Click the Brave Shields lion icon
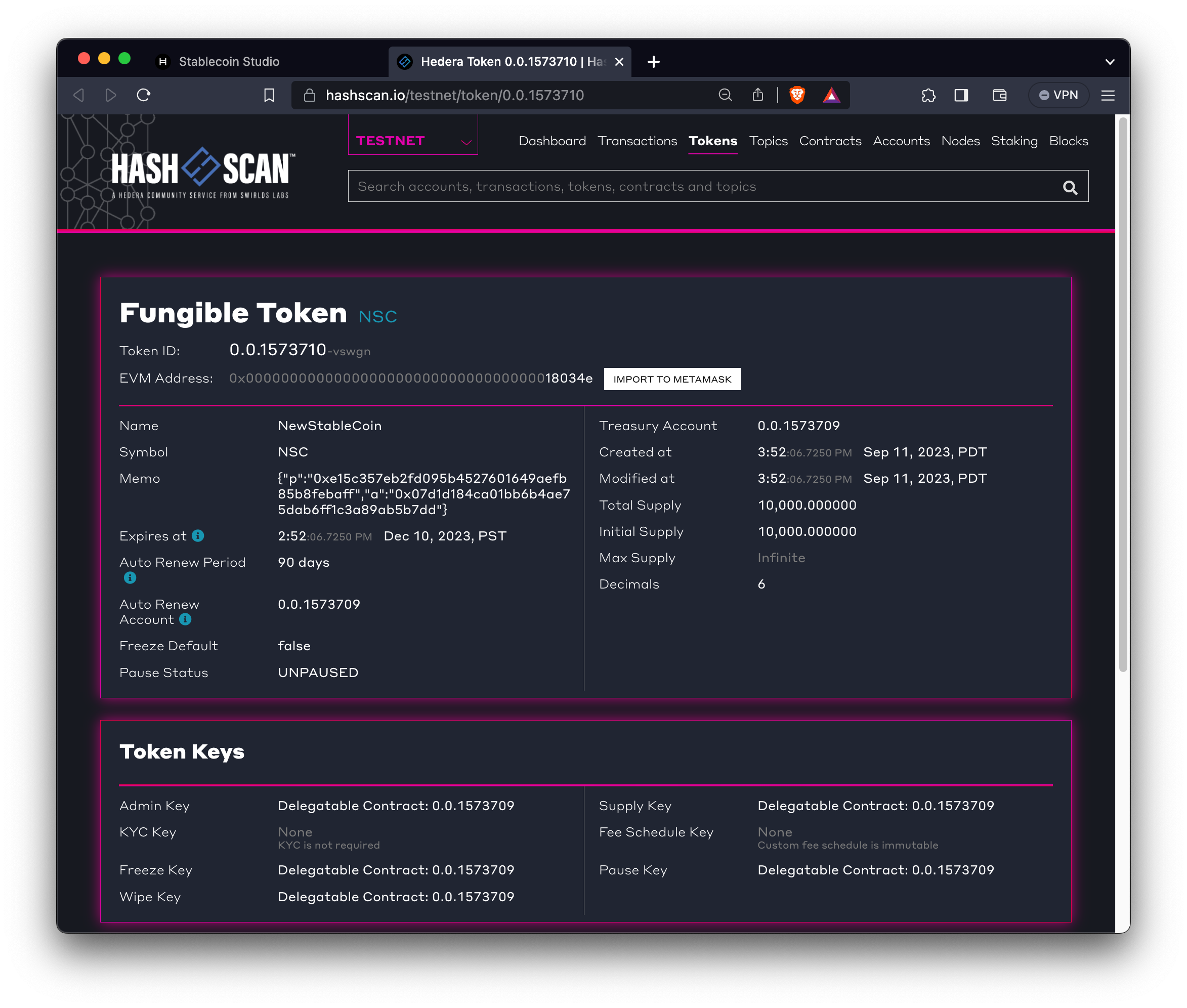The width and height of the screenshot is (1187, 1008). coord(797,95)
